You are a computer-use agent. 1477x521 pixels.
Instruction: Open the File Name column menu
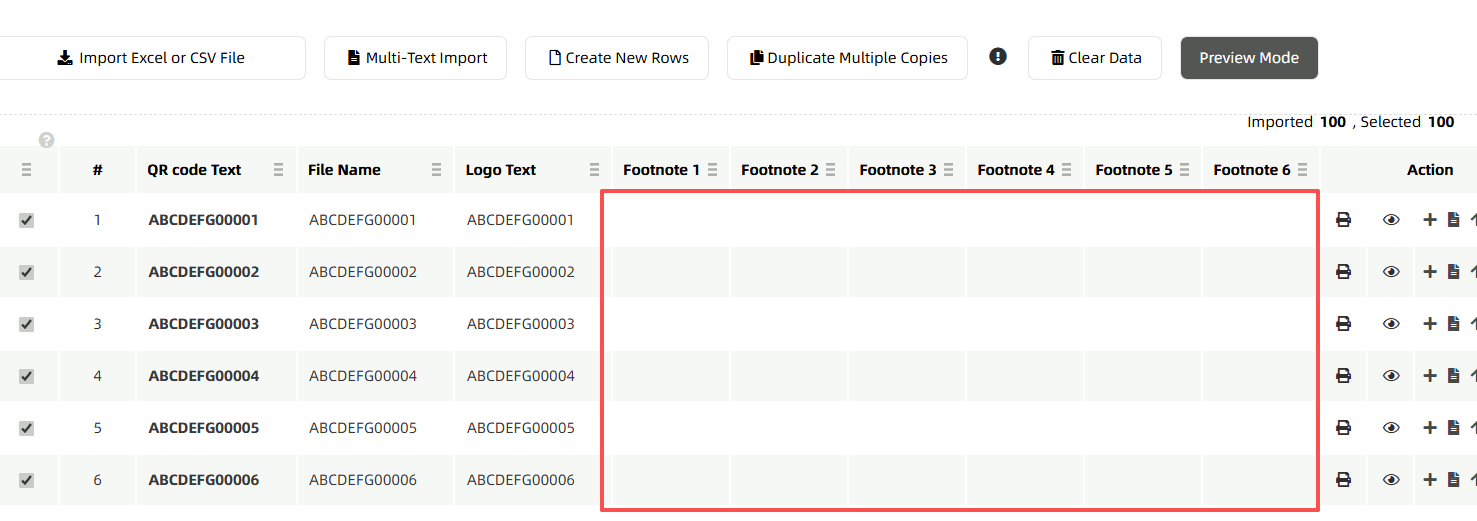tap(437, 170)
